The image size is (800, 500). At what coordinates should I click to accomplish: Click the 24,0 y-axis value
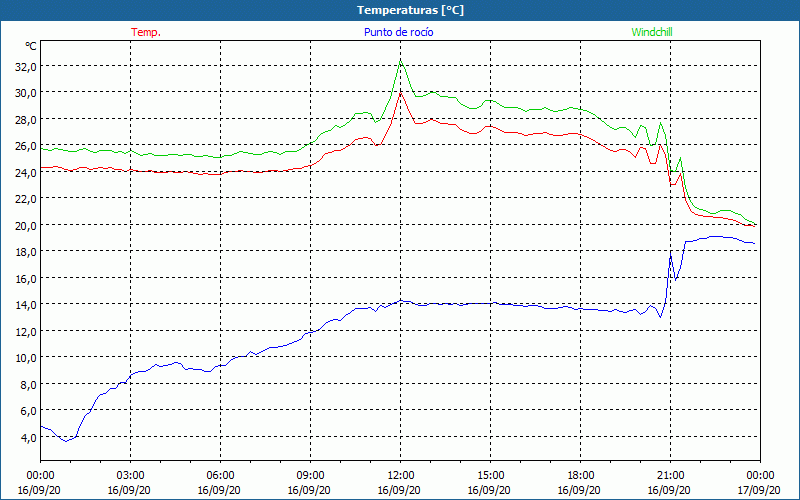point(26,172)
